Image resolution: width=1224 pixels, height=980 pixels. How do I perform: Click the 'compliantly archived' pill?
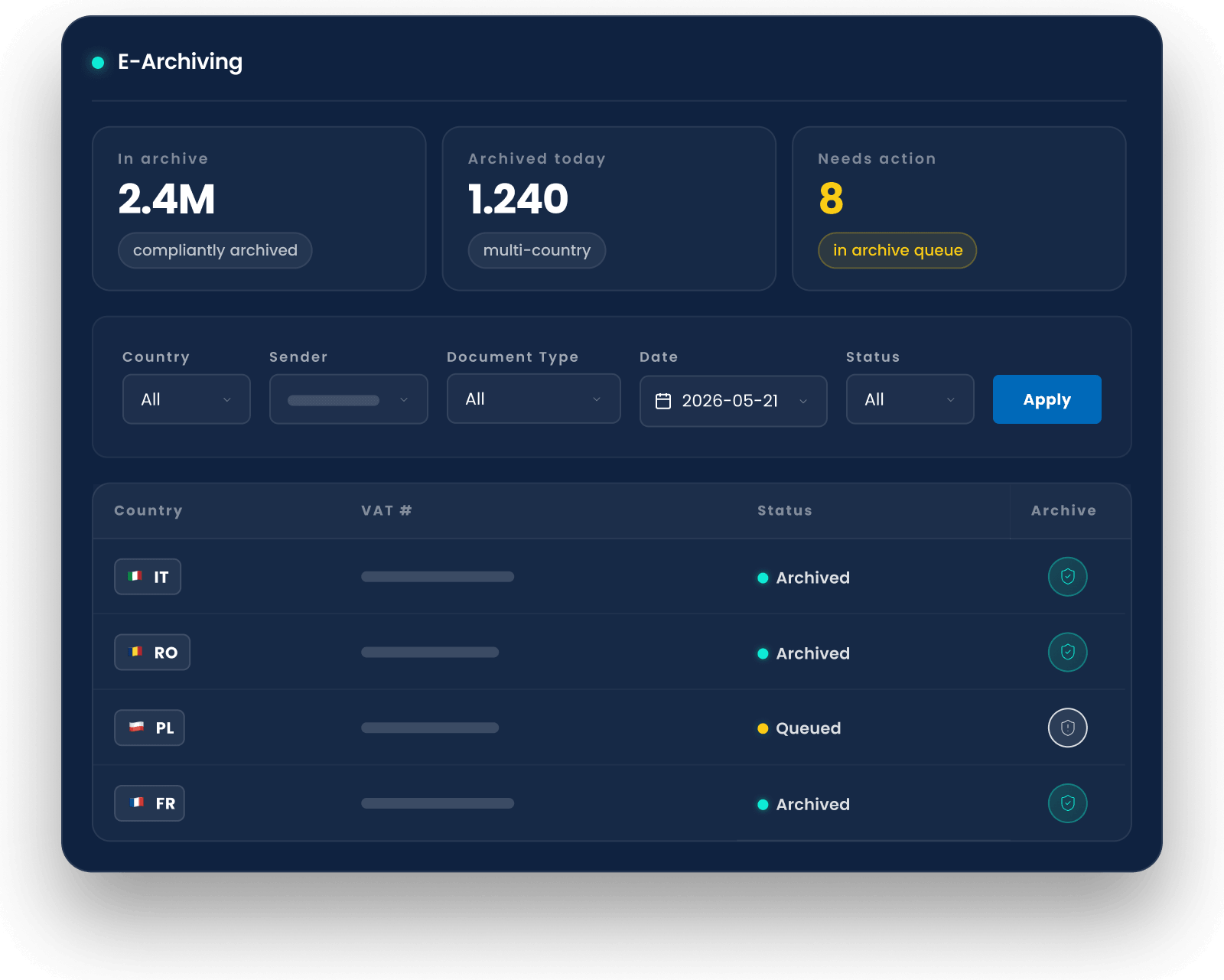(x=215, y=250)
